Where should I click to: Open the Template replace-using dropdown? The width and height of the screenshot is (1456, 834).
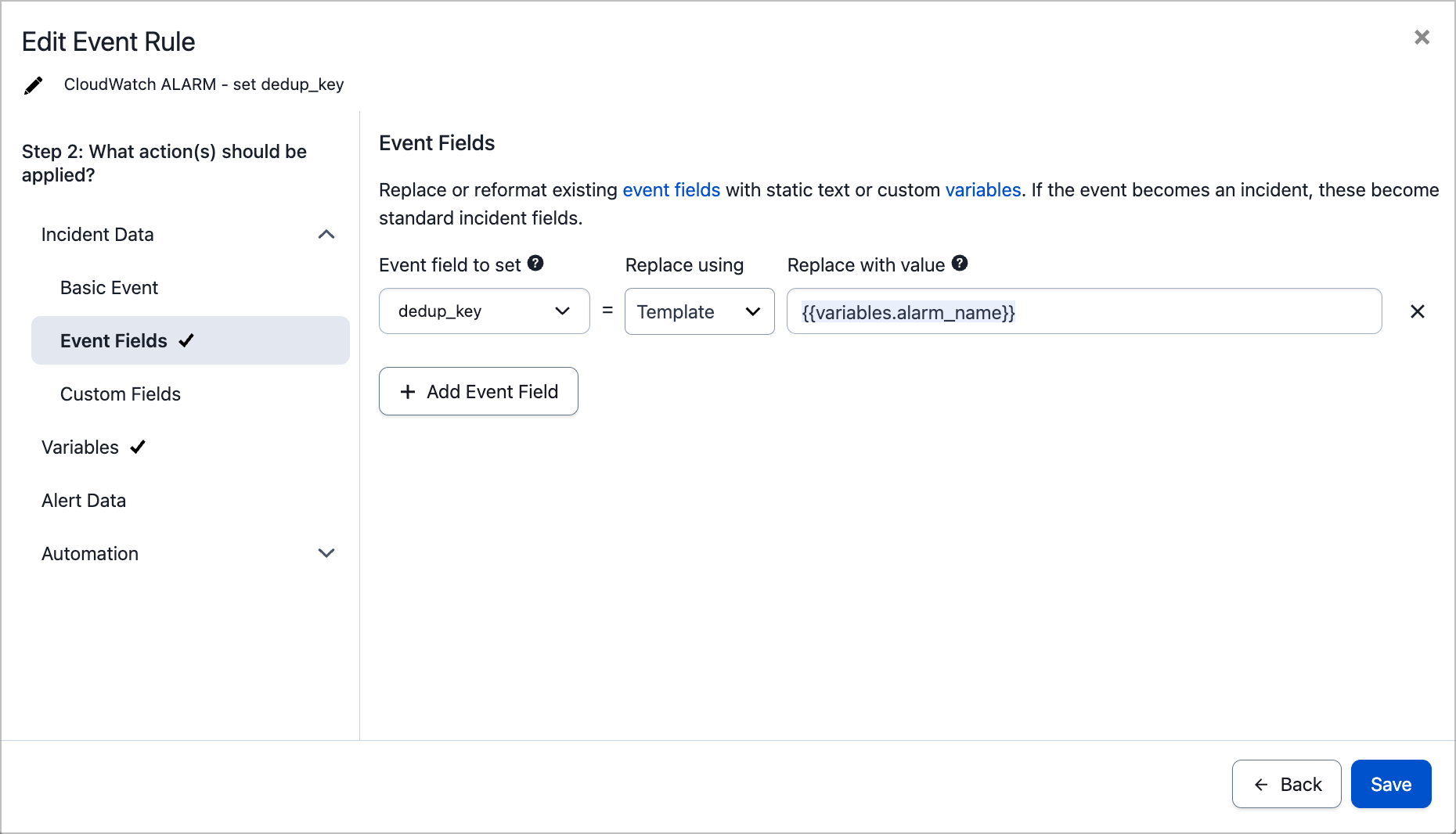coord(699,311)
